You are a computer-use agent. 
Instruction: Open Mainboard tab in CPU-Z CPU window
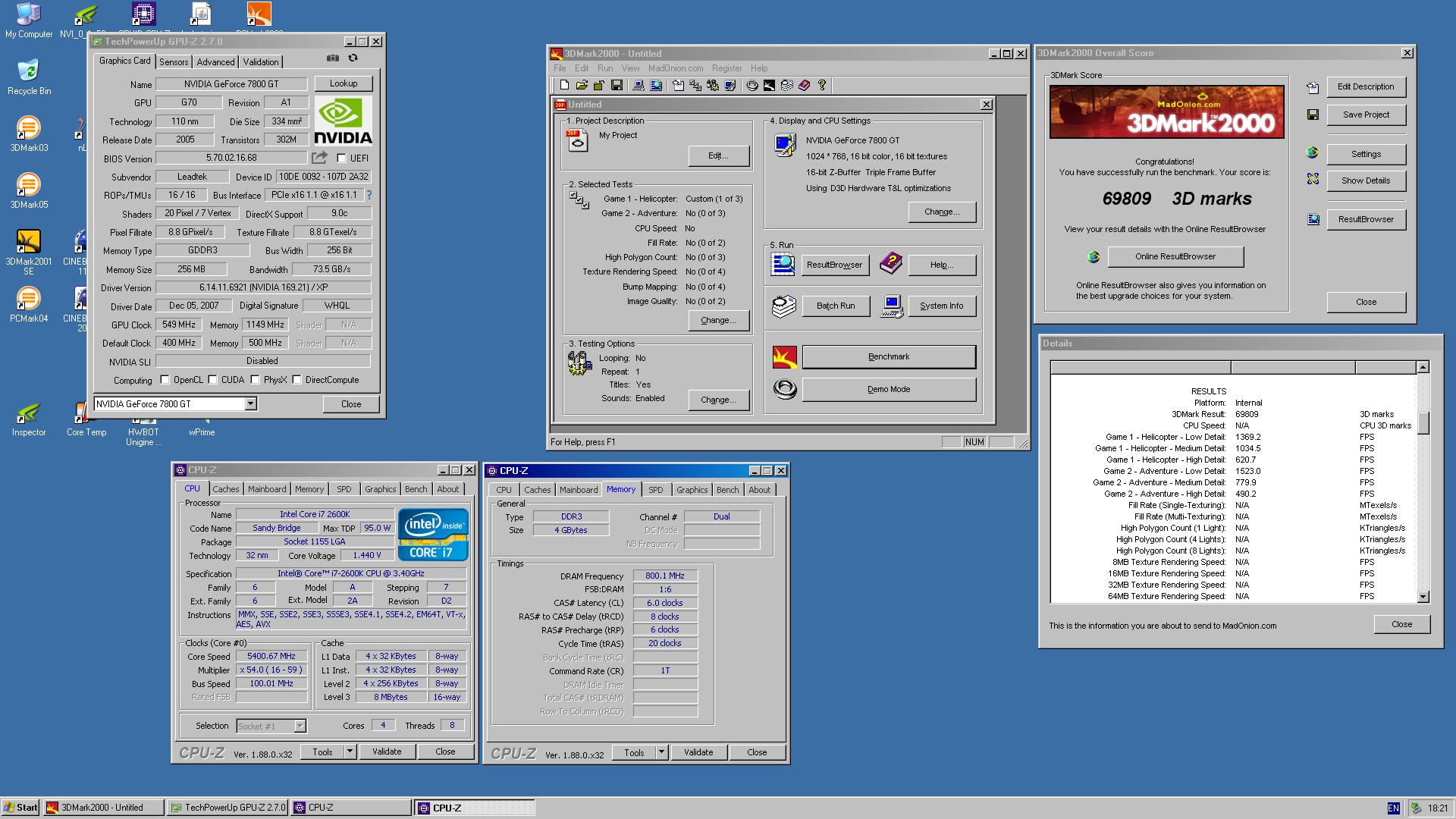267,489
